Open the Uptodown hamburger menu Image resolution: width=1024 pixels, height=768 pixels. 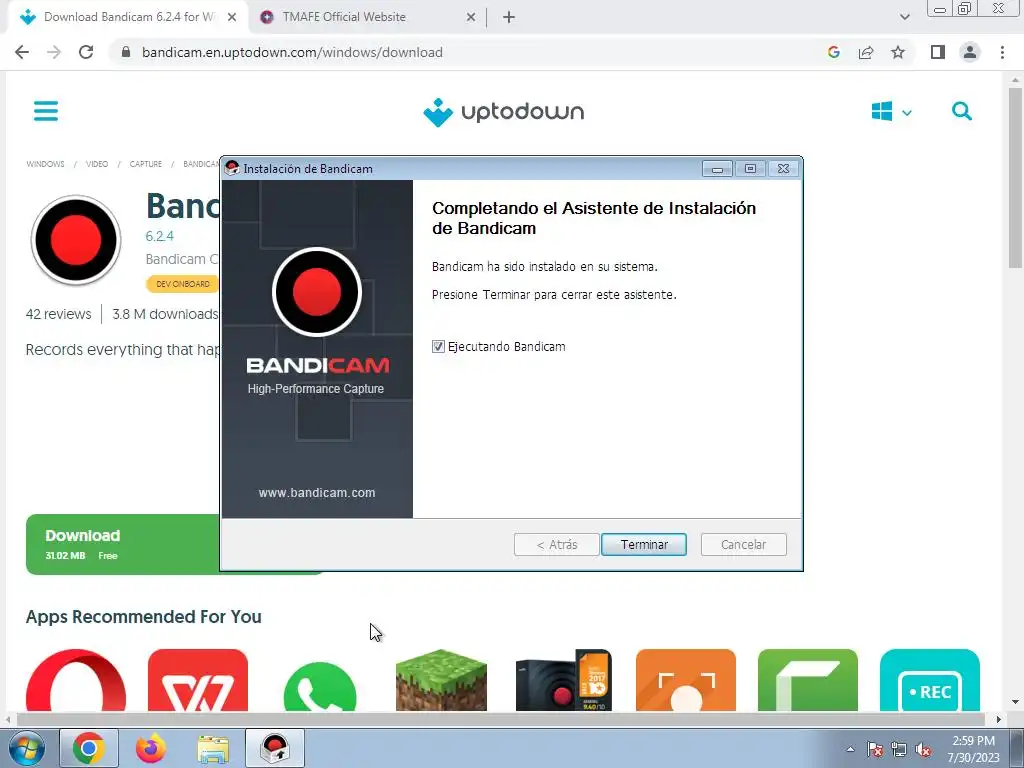tap(46, 111)
